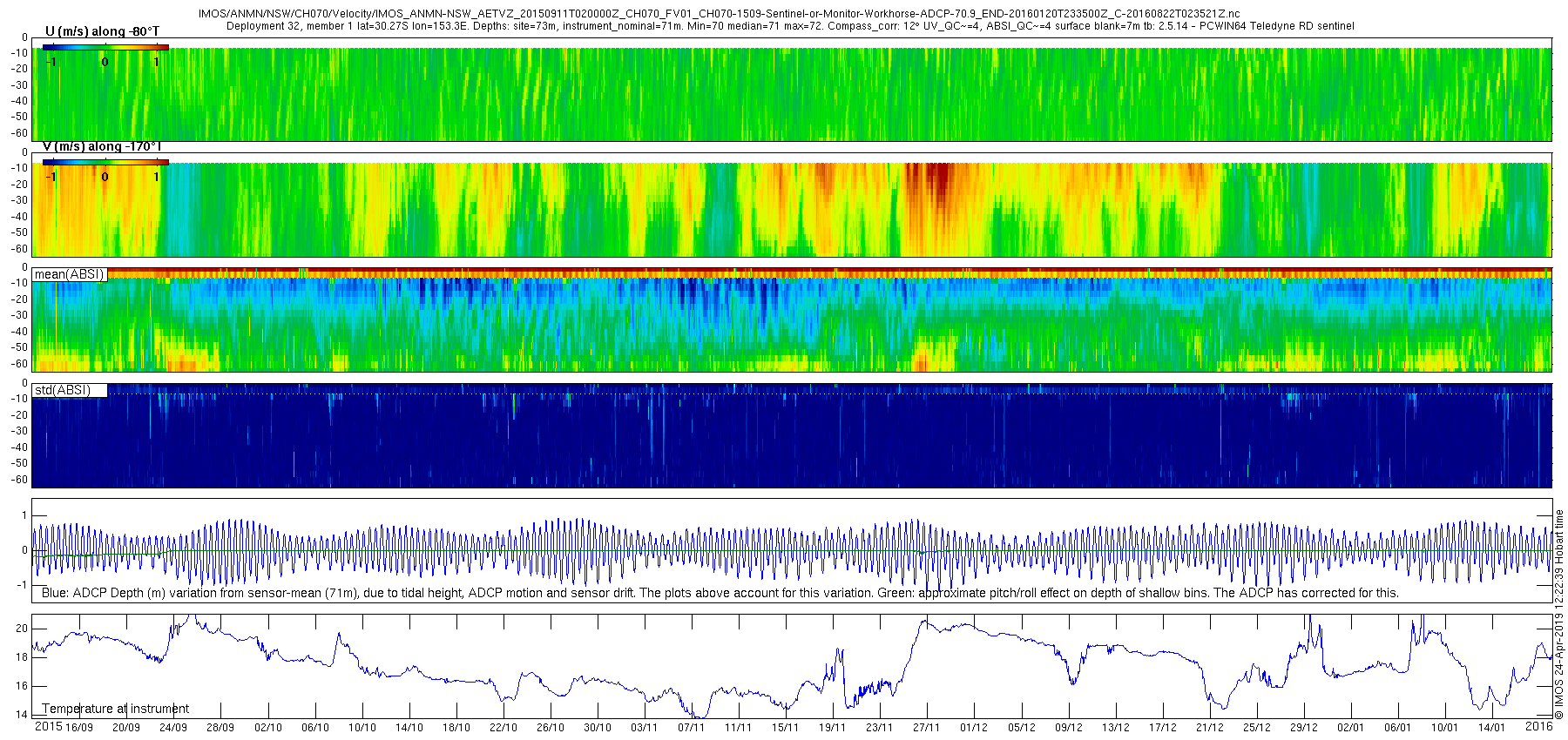1568x740 pixels.
Task: Click the U velocity color scale bar
Action: click(x=105, y=47)
